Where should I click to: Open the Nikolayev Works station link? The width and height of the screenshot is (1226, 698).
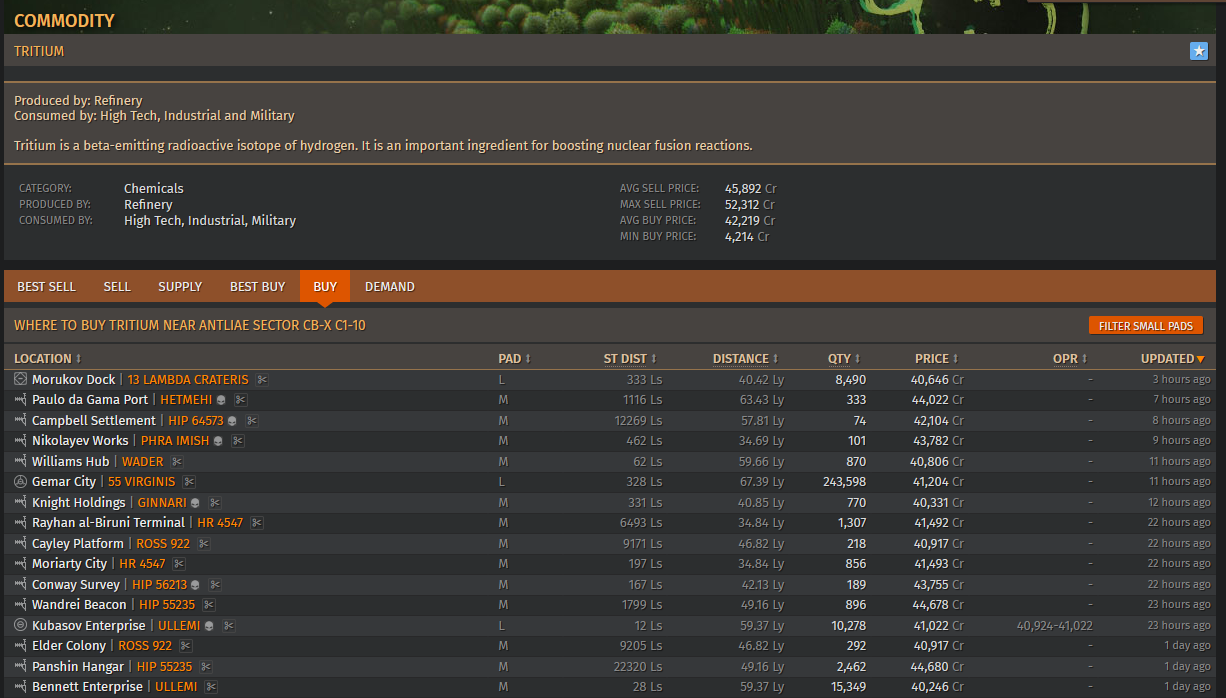pyautogui.click(x=80, y=441)
